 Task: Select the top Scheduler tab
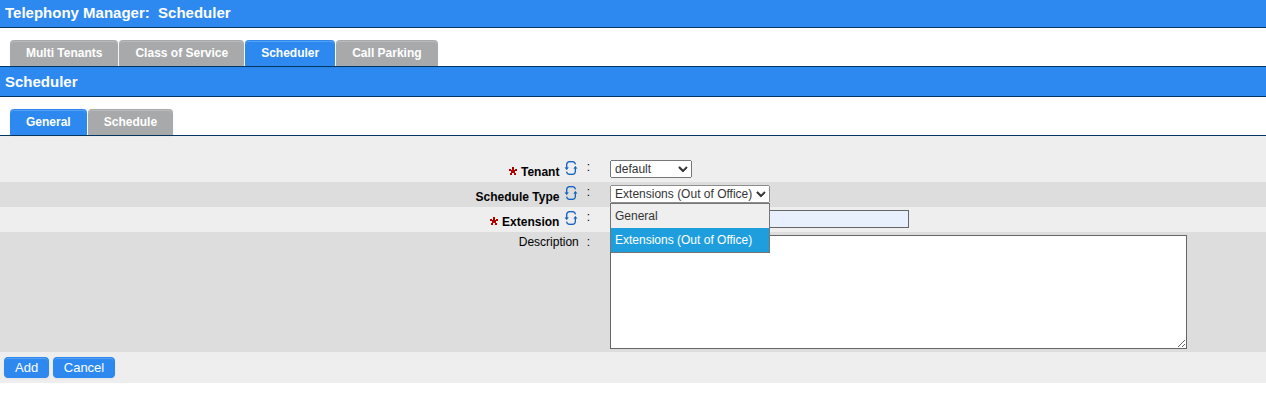(290, 53)
